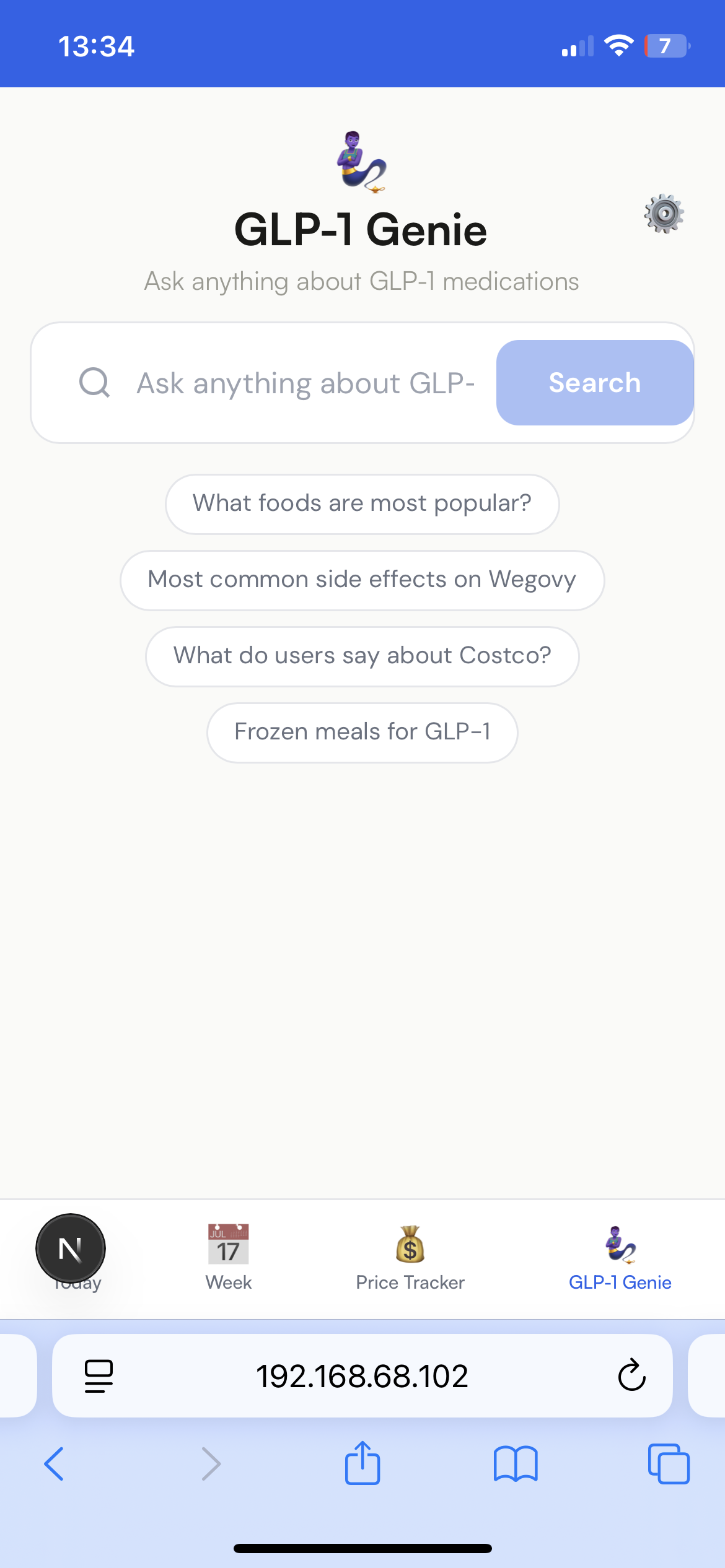
Task: Open Safari share sheet icon
Action: click(x=362, y=1464)
